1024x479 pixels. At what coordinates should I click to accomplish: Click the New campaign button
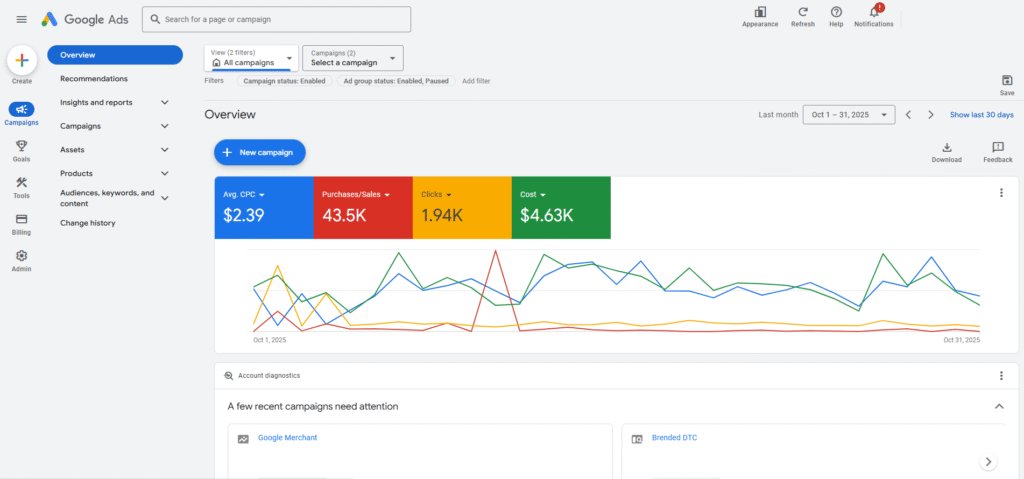[x=259, y=152]
